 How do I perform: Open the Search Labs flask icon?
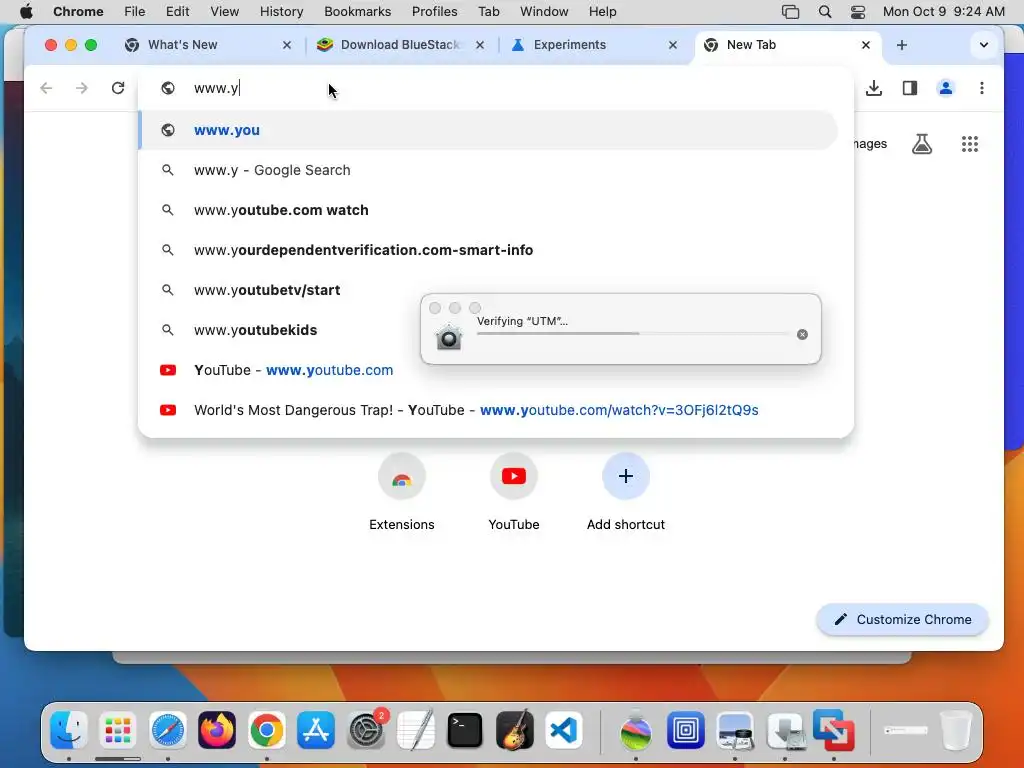922,144
